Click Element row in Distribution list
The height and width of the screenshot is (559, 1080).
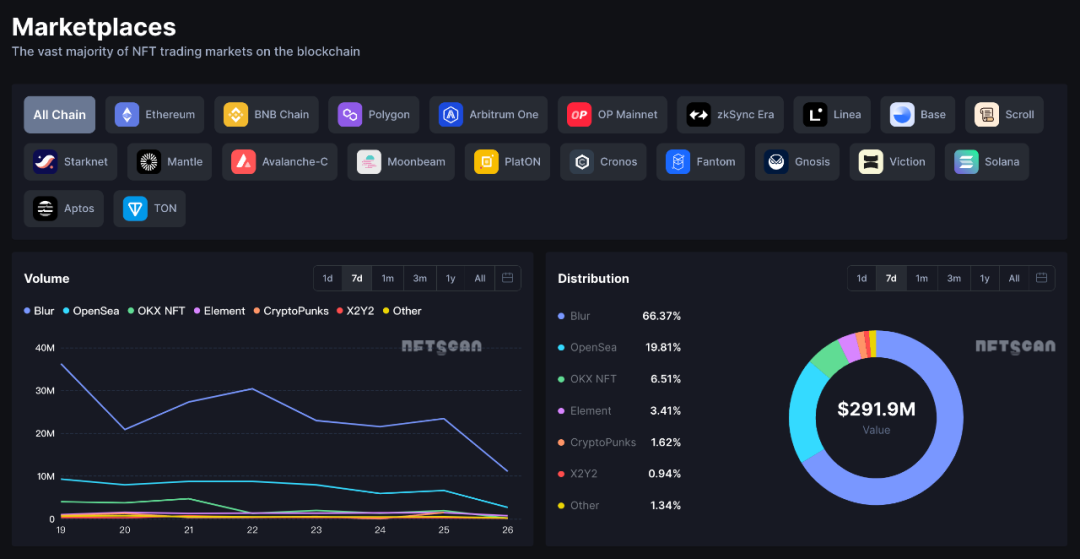pos(619,410)
